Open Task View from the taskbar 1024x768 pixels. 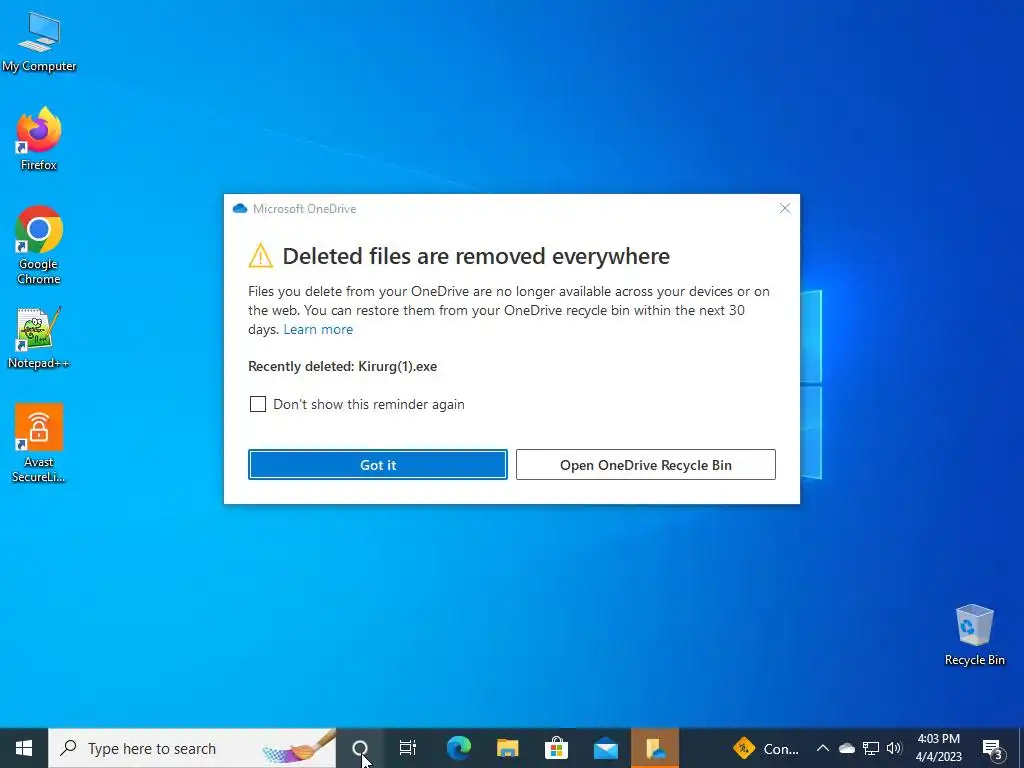pyautogui.click(x=408, y=748)
